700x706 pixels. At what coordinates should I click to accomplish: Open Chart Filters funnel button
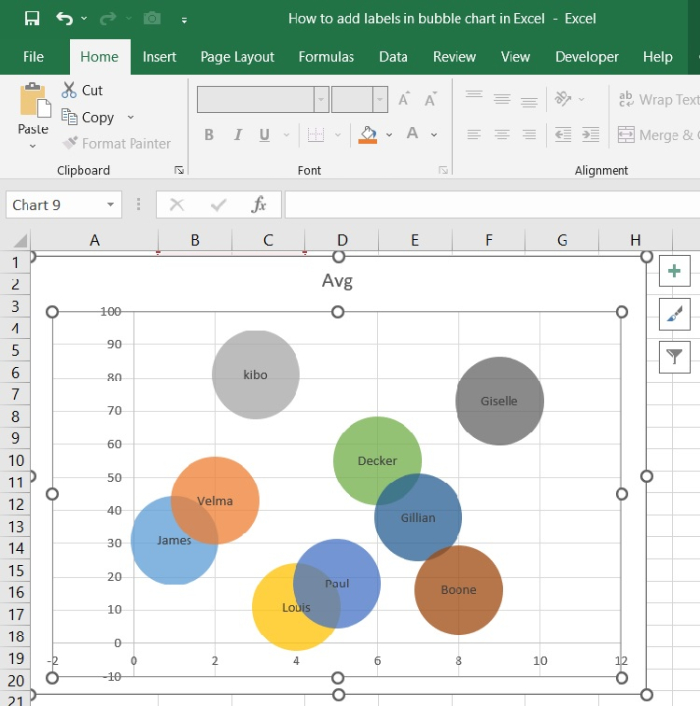[674, 357]
